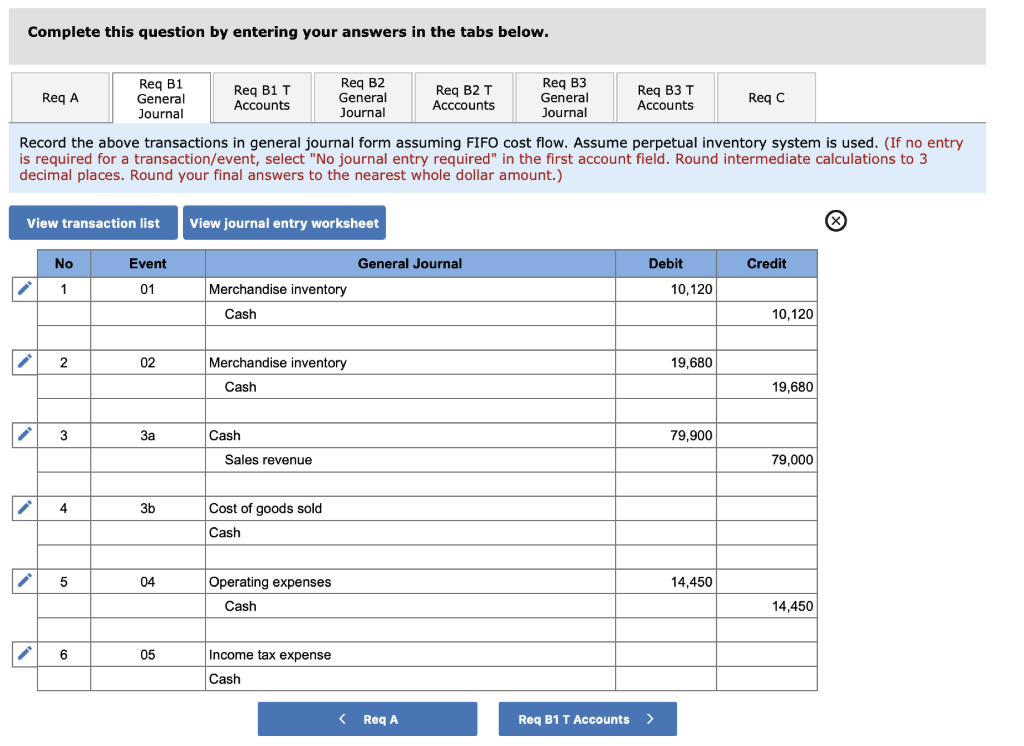
Task: Switch to the Req A tab
Action: [x=60, y=97]
